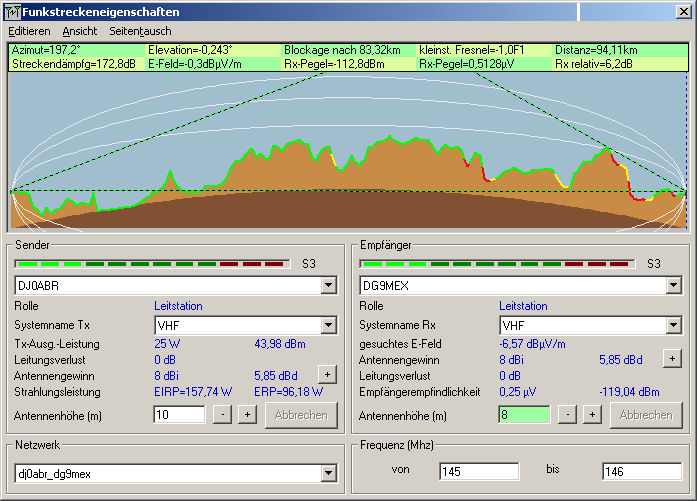This screenshot has height=501, width=697.
Task: Click the EIRP=157,74 W value
Action: 193,392
